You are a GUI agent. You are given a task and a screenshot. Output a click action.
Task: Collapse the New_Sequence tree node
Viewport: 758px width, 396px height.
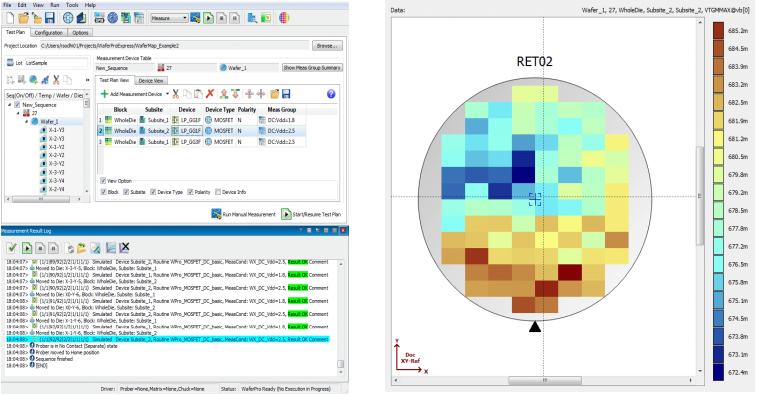[x=9, y=104]
